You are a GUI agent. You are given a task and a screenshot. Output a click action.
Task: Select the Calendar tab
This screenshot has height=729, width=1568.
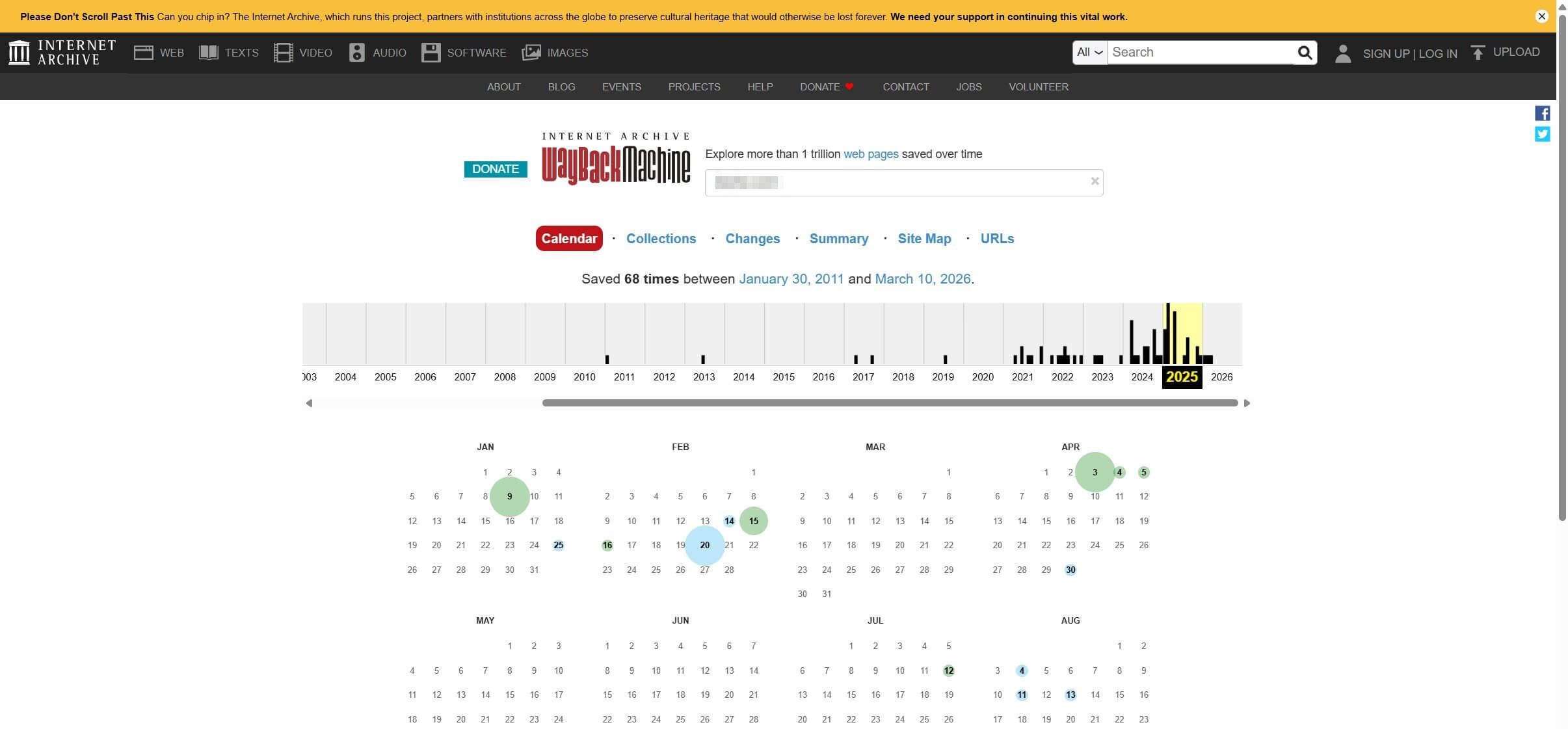[569, 238]
